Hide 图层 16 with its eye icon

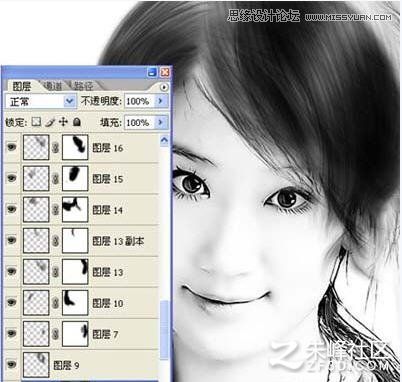click(12, 147)
